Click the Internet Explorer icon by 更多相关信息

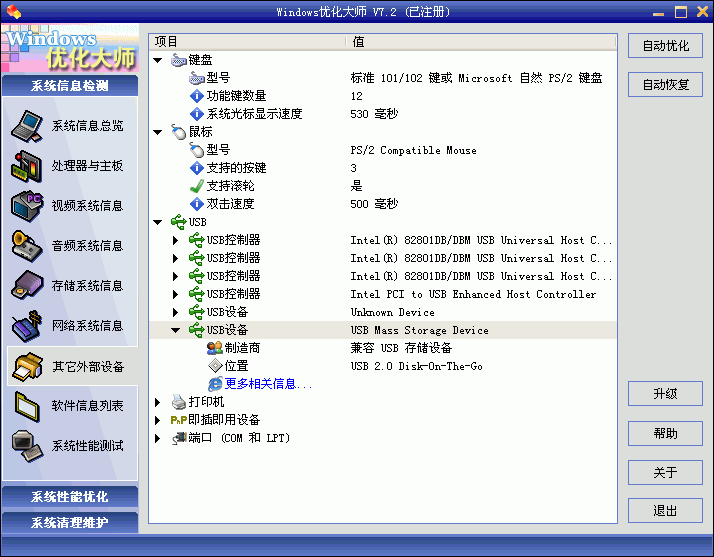[x=215, y=384]
